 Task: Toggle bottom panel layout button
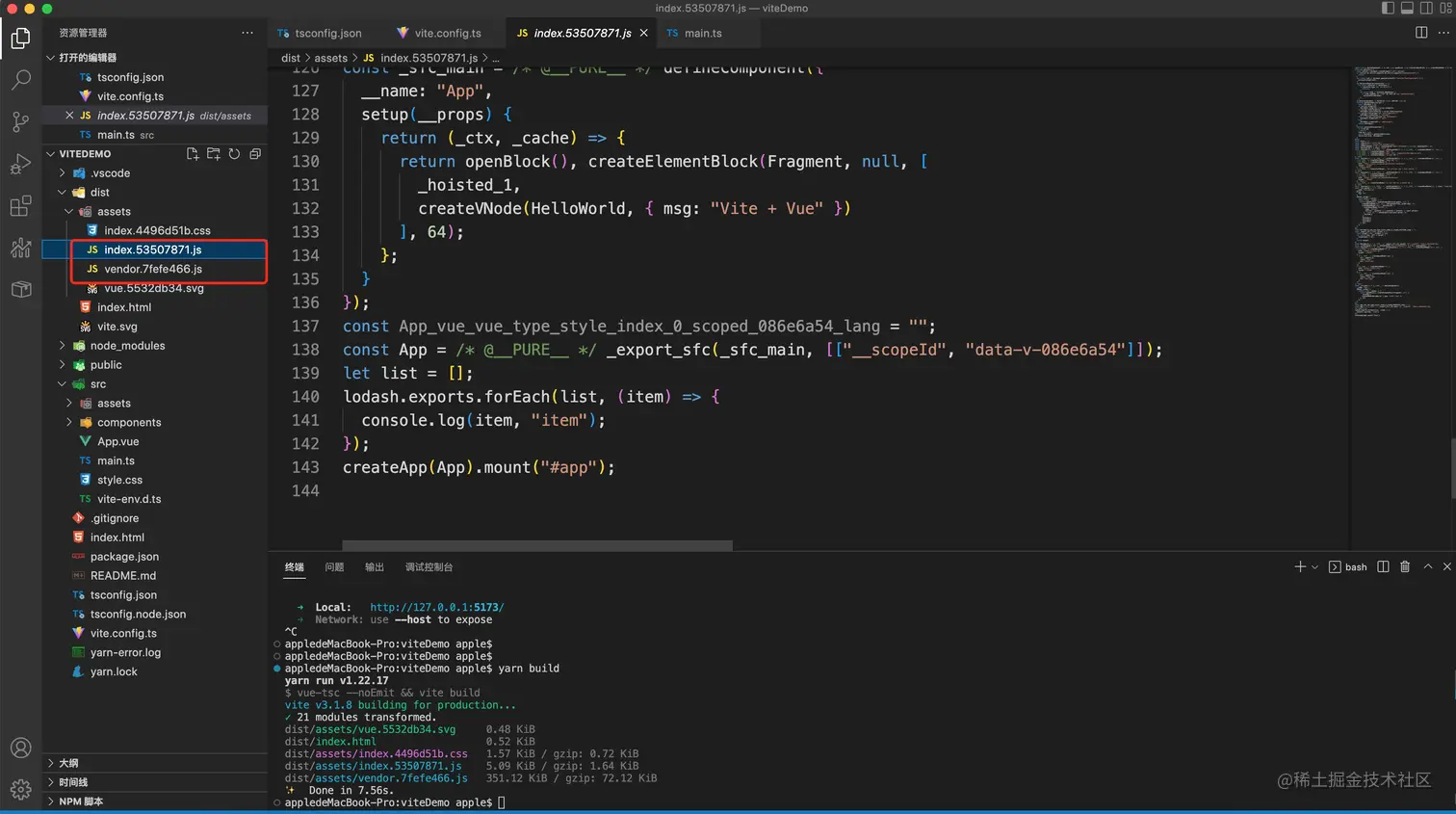point(1407,8)
